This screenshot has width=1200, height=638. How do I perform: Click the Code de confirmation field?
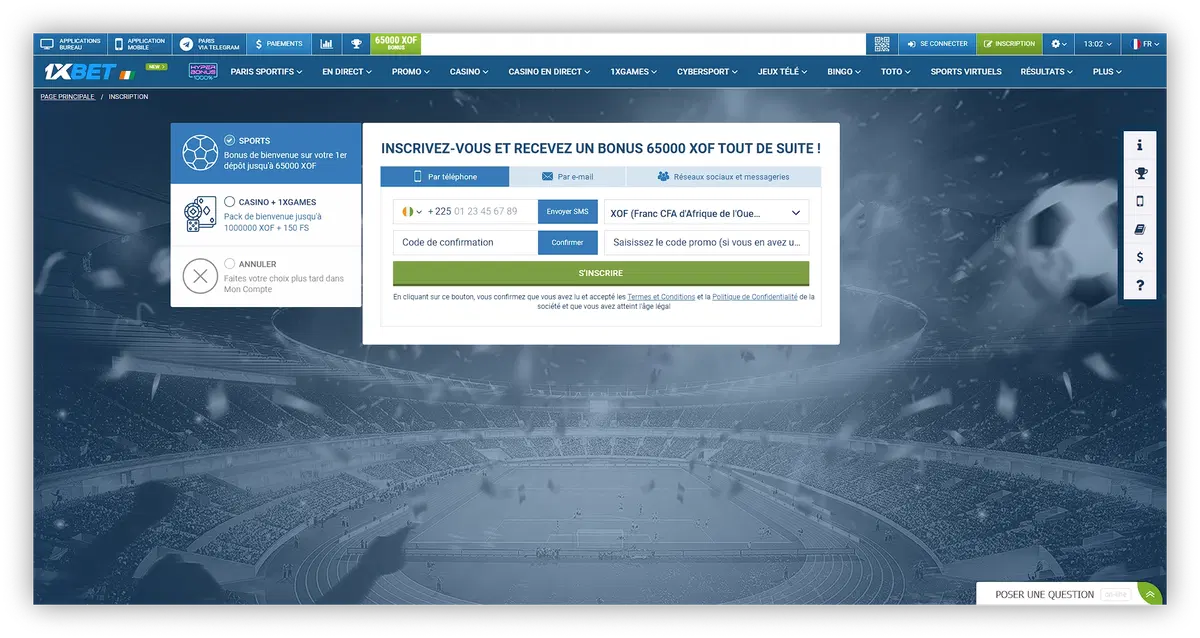pos(465,243)
